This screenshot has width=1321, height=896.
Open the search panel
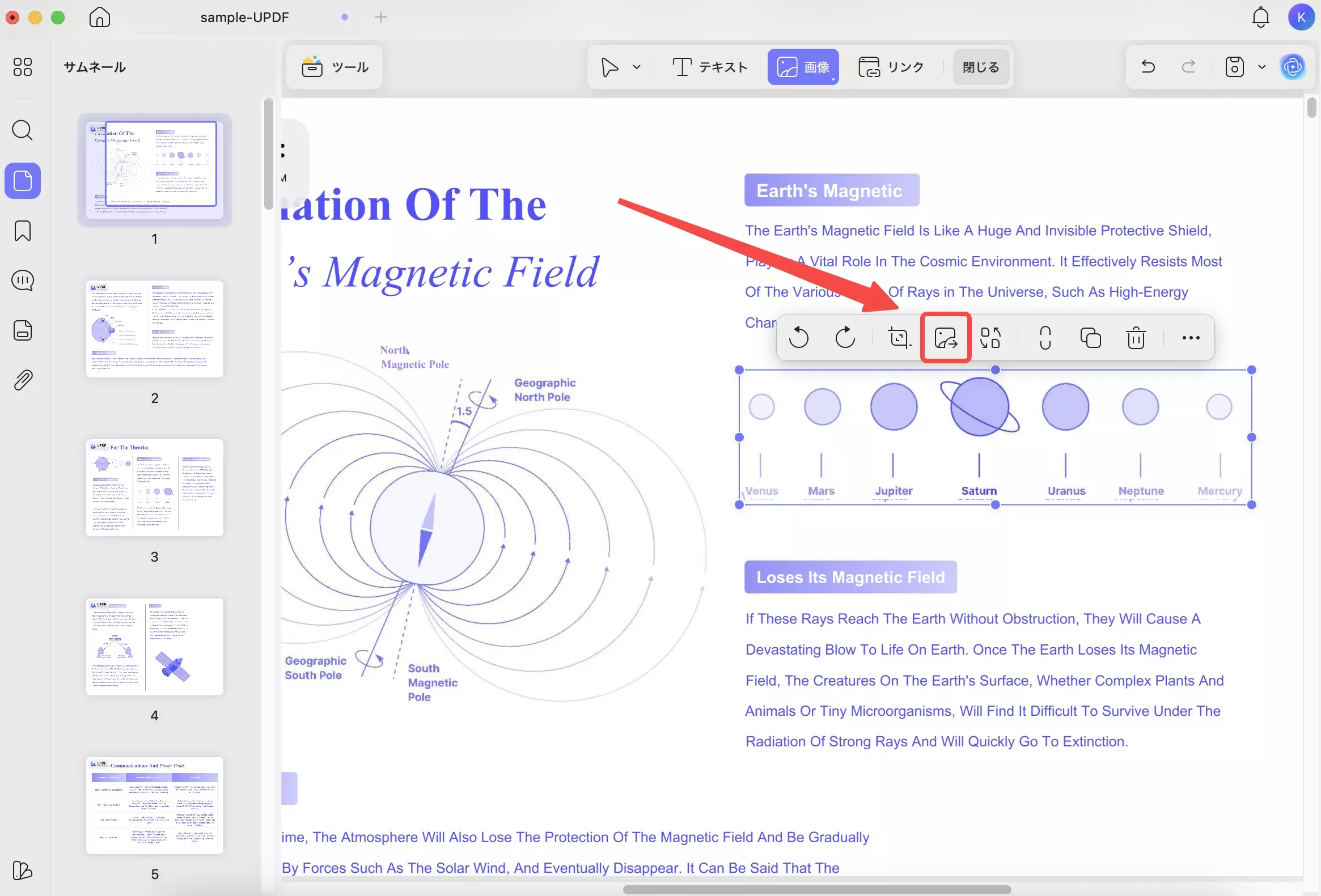[x=23, y=130]
